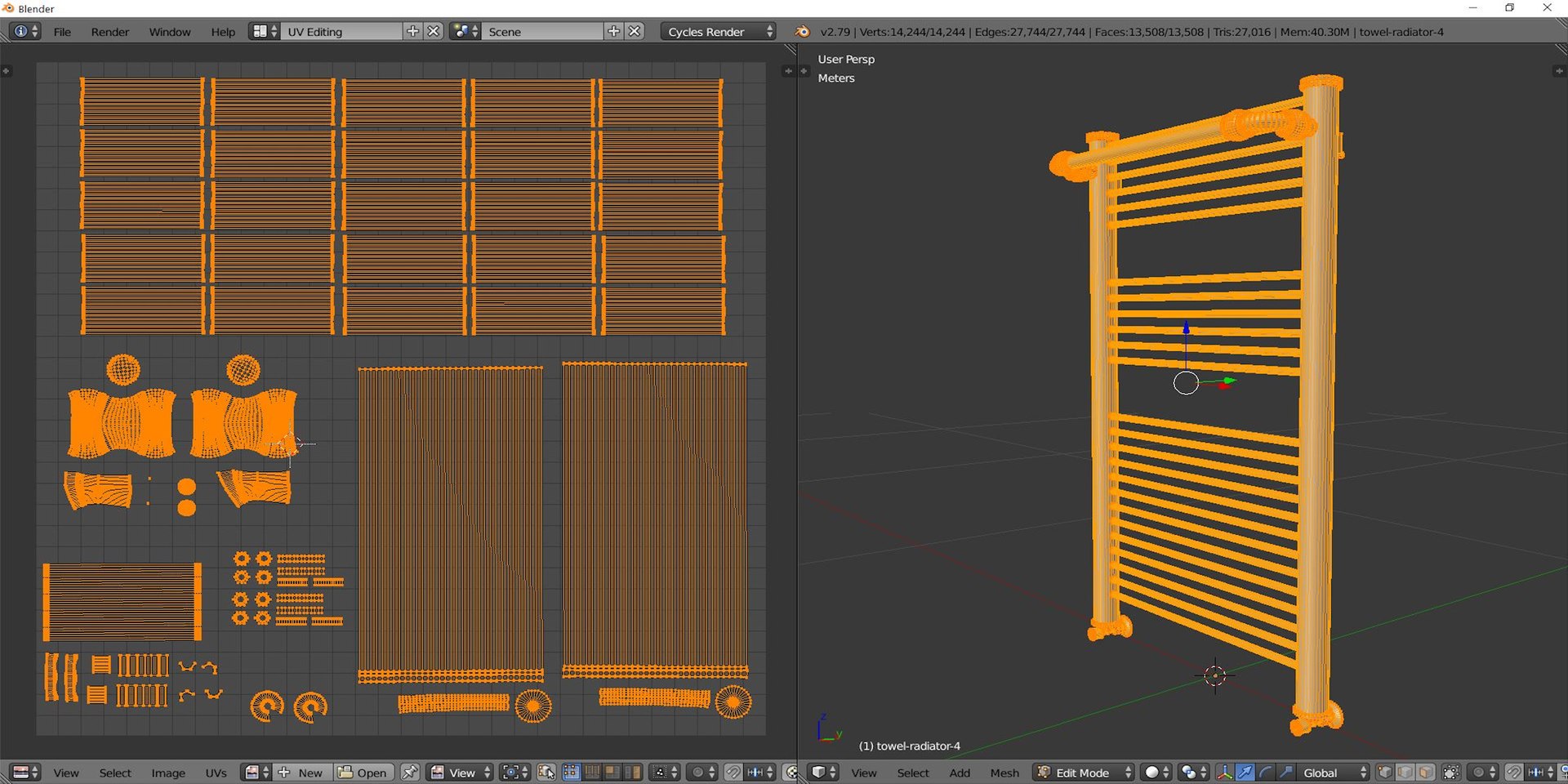Toggle 3D manipulator widget
The image size is (1568, 784).
[1224, 773]
